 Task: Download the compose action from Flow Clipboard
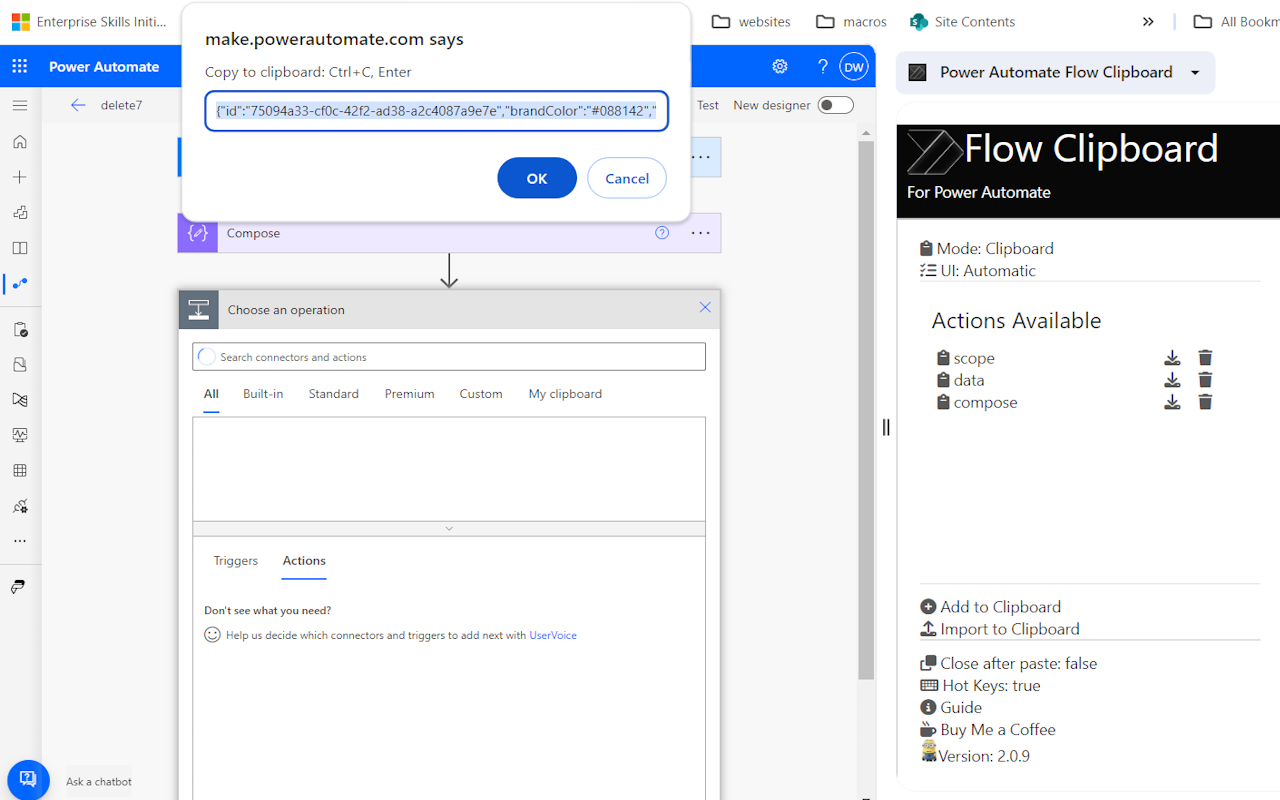point(1172,401)
